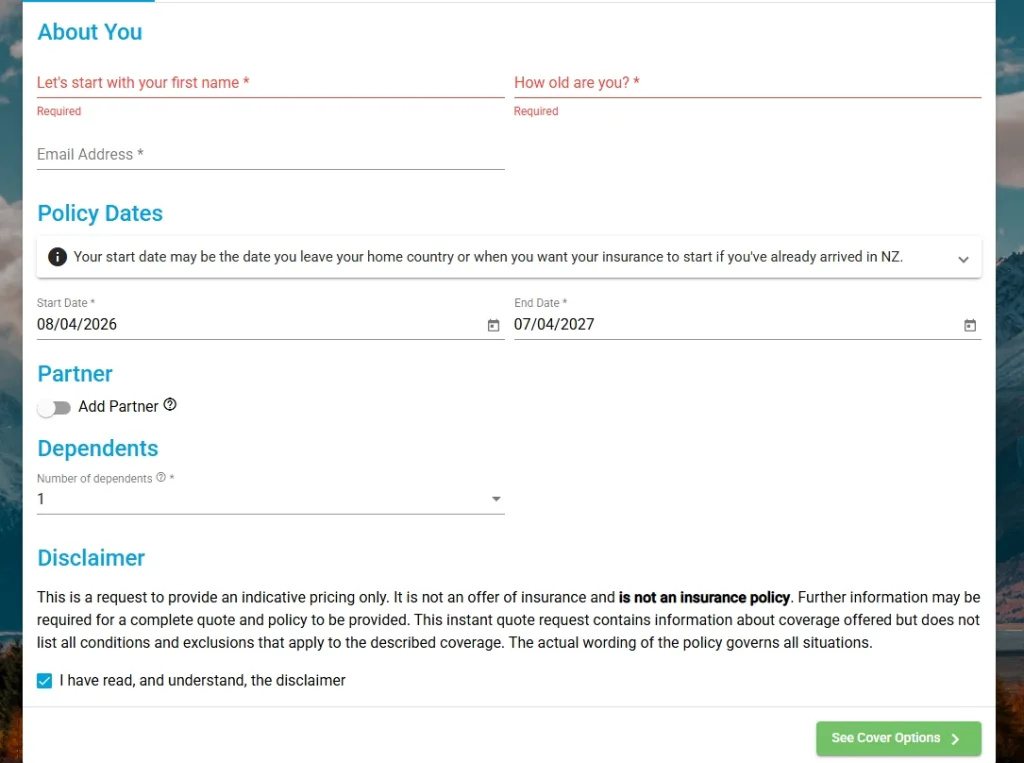1024x763 pixels.
Task: Click the help icon beside Number of dependents
Action: click(161, 478)
